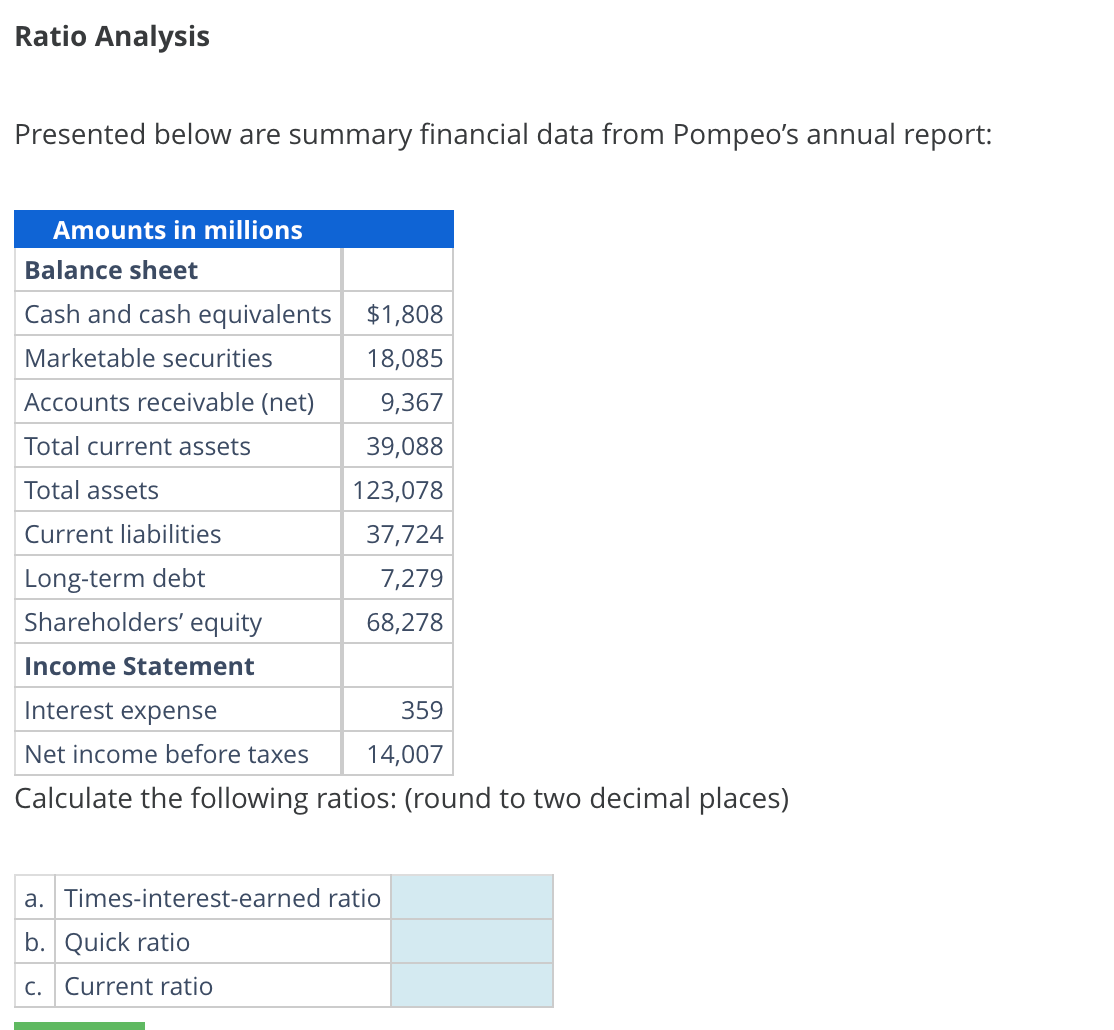This screenshot has height=1030, width=1114.
Task: Click the 123,078 total assets value
Action: [x=398, y=490]
